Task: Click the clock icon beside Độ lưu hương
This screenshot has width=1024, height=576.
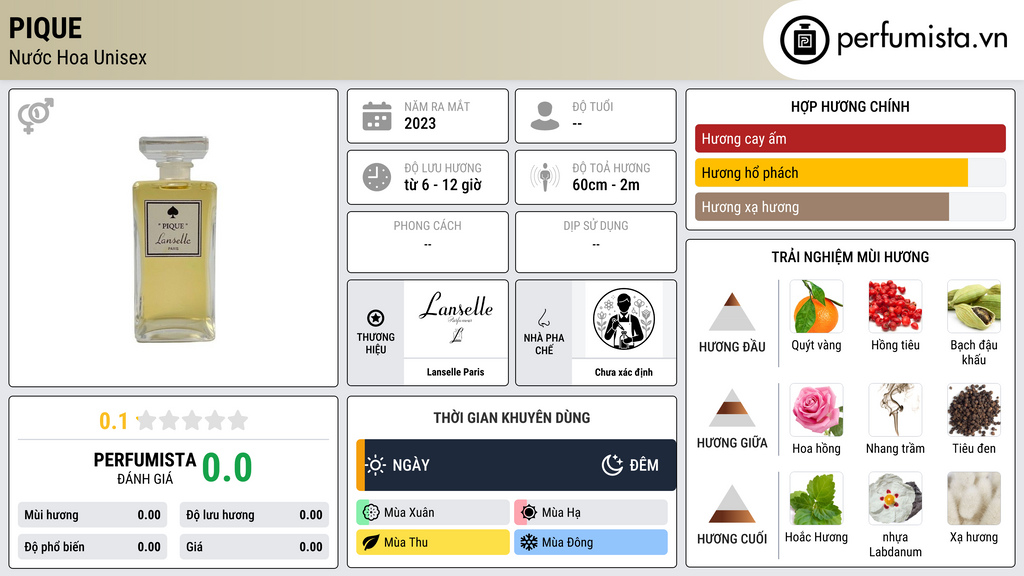Action: 377,177
